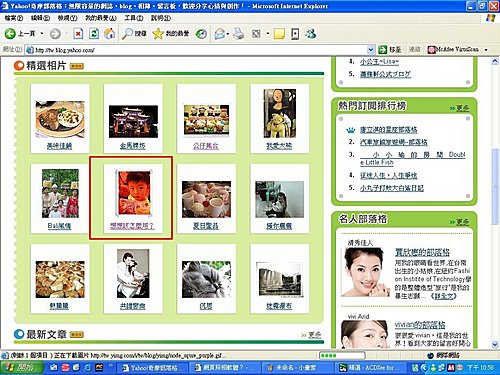Click the History clock icon in the toolbar
Screen dimensions: 500x375
(201, 33)
